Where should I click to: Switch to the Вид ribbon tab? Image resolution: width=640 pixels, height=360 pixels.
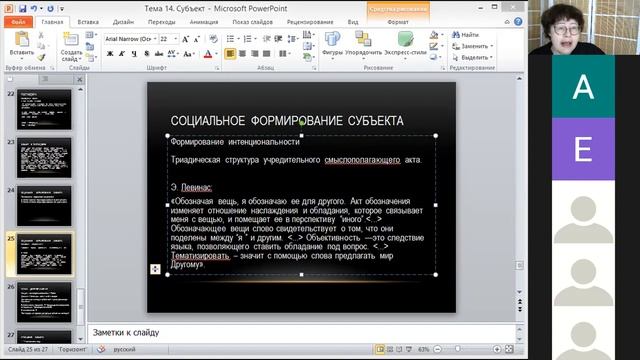click(x=353, y=22)
